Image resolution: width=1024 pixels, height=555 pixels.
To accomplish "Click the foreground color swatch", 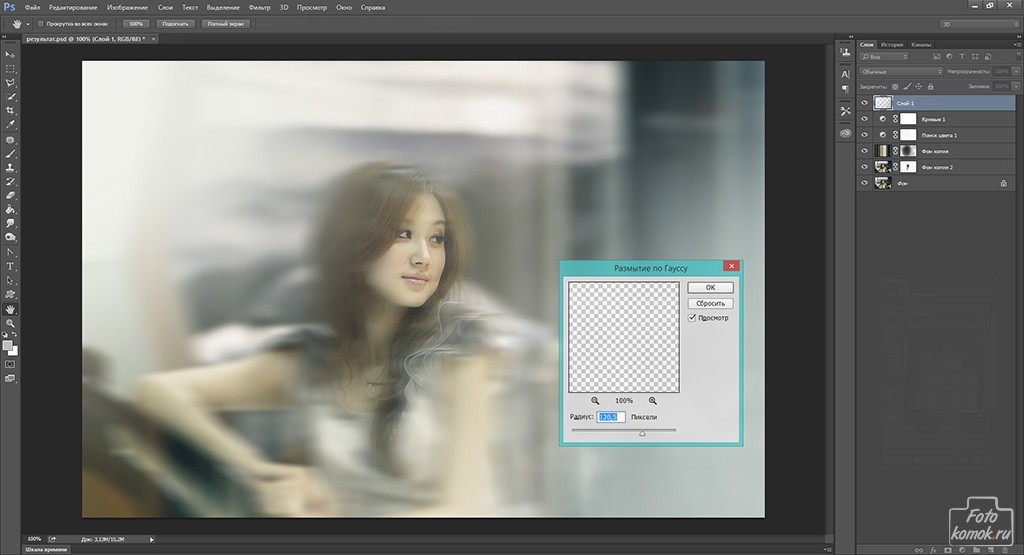I will point(7,345).
